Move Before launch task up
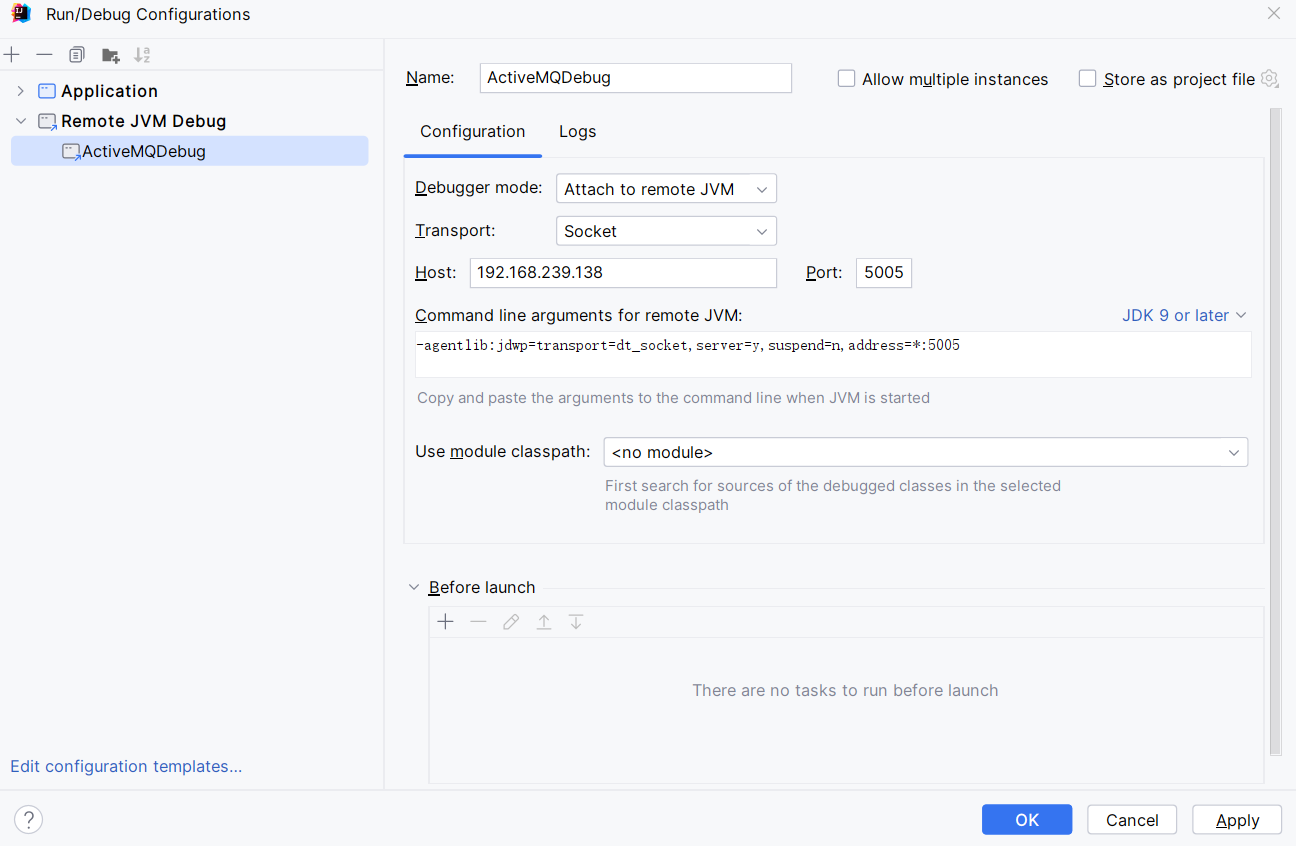The image size is (1296, 846). click(x=544, y=622)
